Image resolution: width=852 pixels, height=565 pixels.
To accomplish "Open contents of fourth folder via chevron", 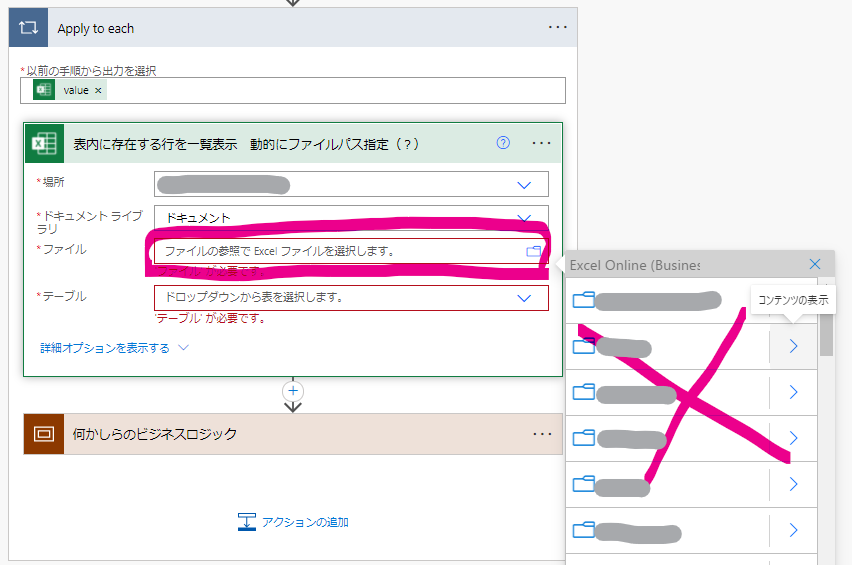I will 793,438.
